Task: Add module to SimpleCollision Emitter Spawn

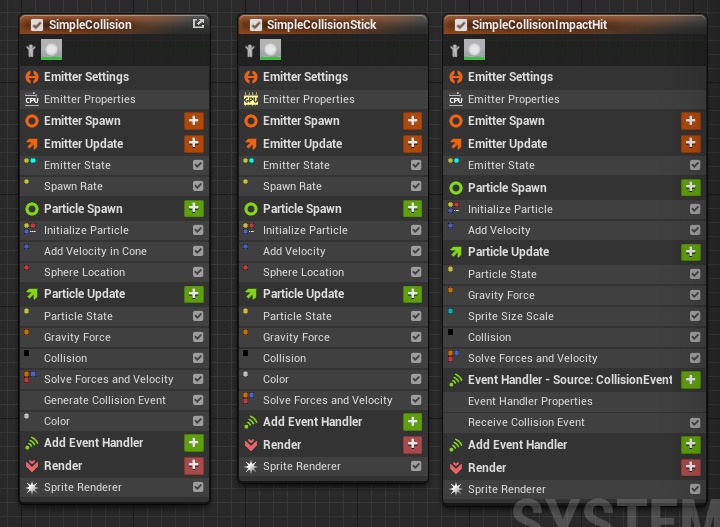Action: pos(194,121)
